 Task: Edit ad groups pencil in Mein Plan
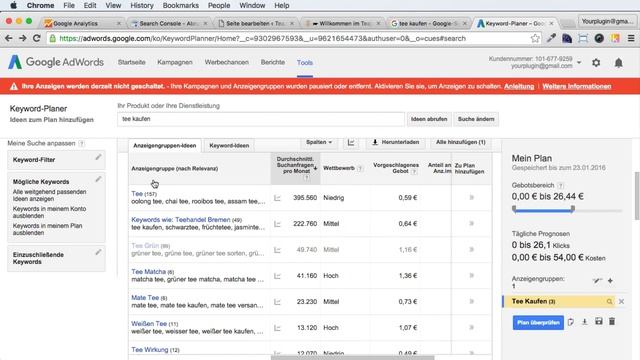tap(597, 280)
